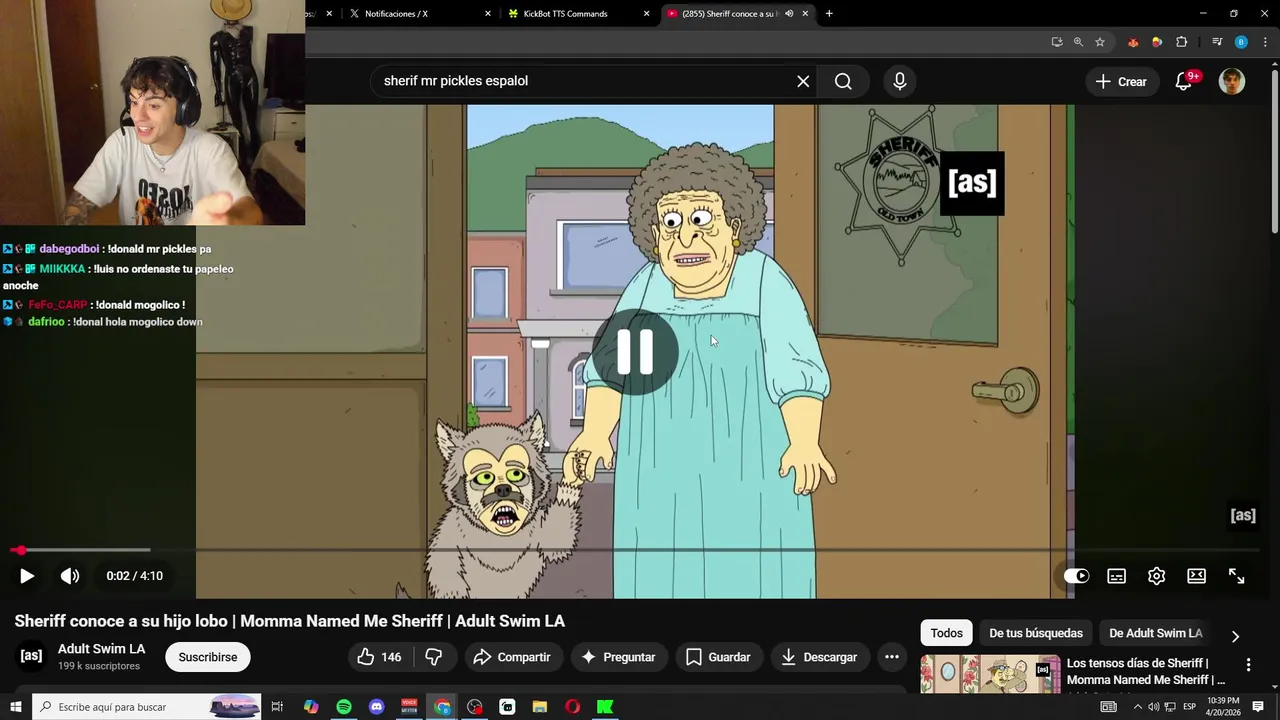Screen dimensions: 1280x720
Task: Open the Windows Start menu
Action: (16, 707)
